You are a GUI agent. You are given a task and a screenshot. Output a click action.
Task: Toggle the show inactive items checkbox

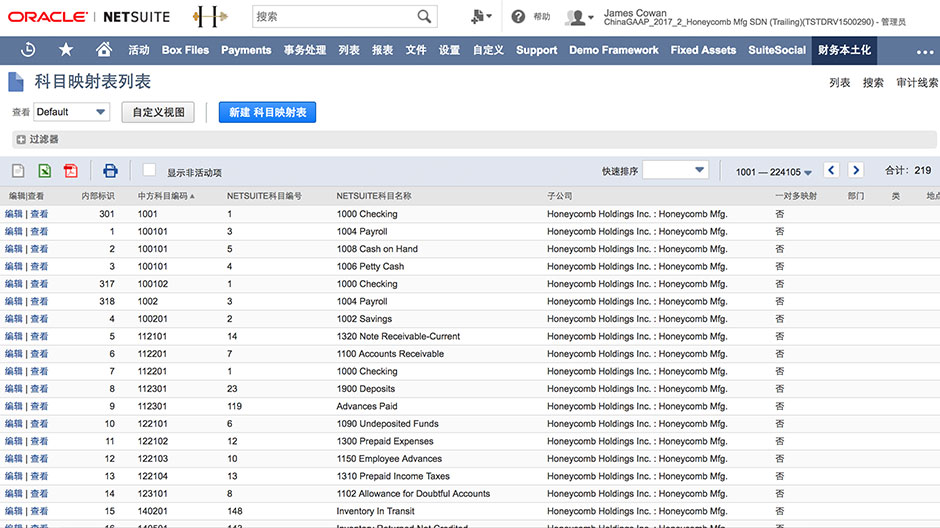coord(149,170)
